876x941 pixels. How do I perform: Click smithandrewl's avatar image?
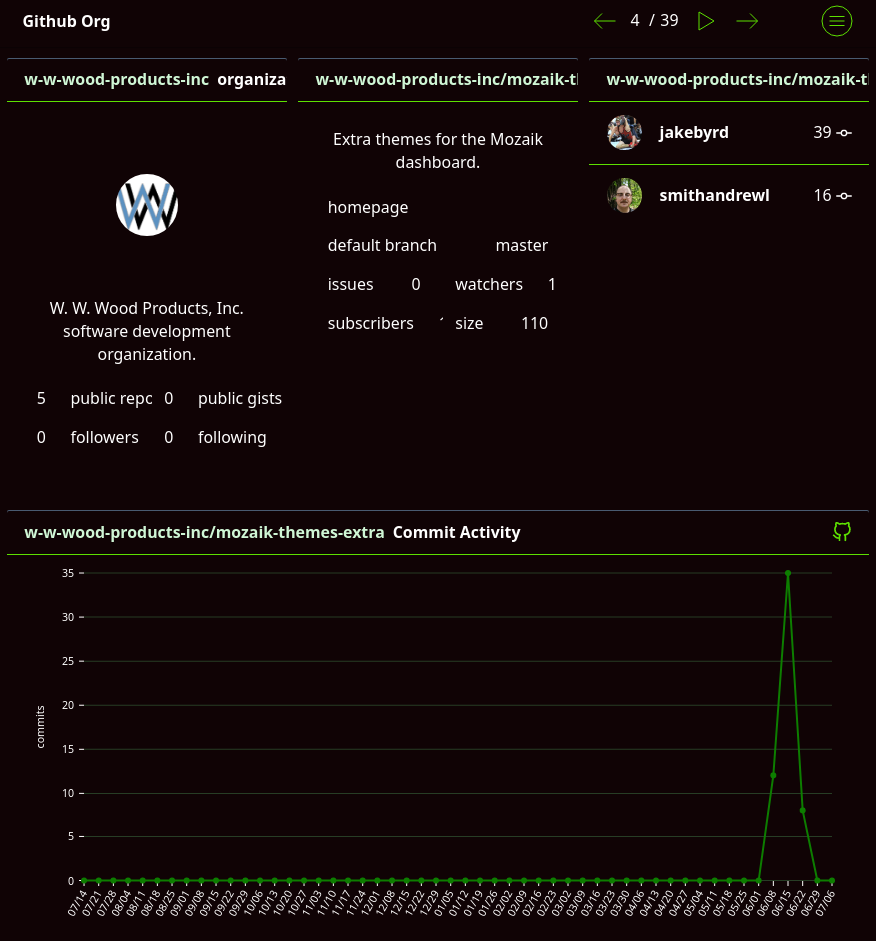click(625, 196)
